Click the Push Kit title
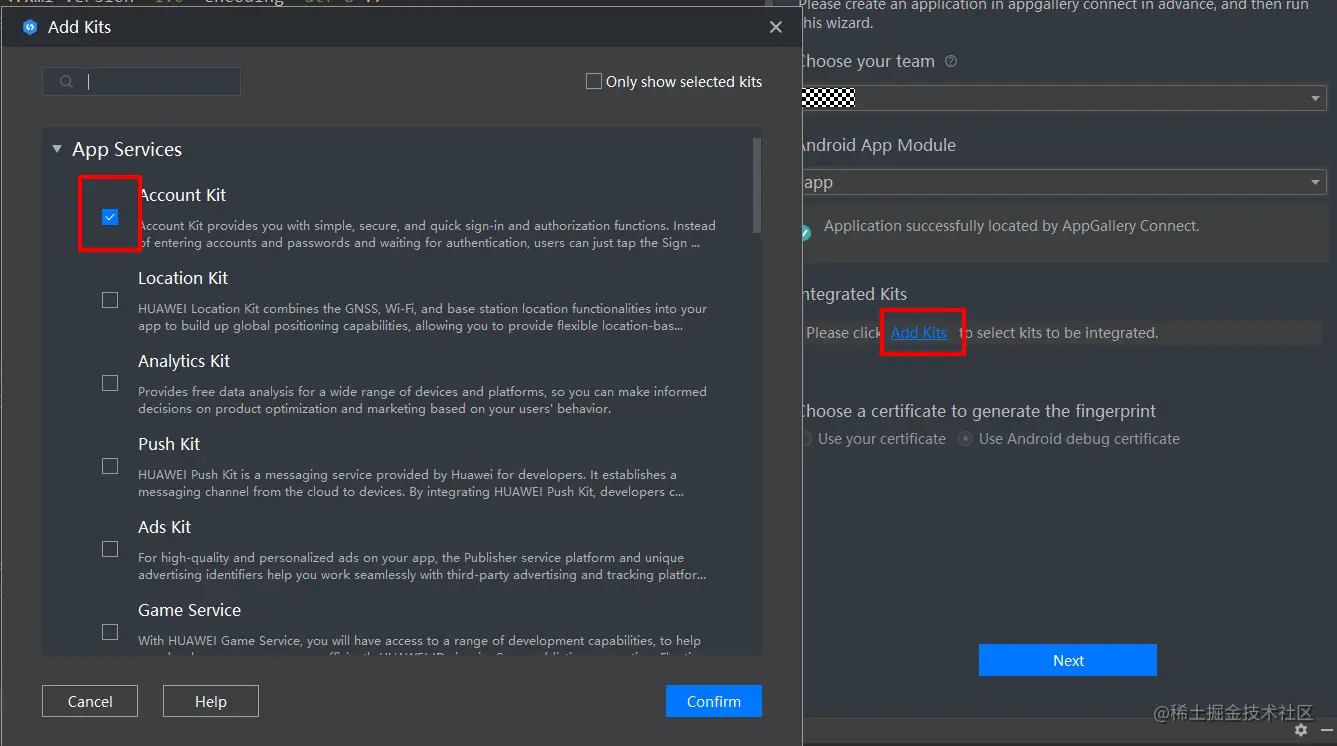The image size is (1337, 746). [169, 444]
